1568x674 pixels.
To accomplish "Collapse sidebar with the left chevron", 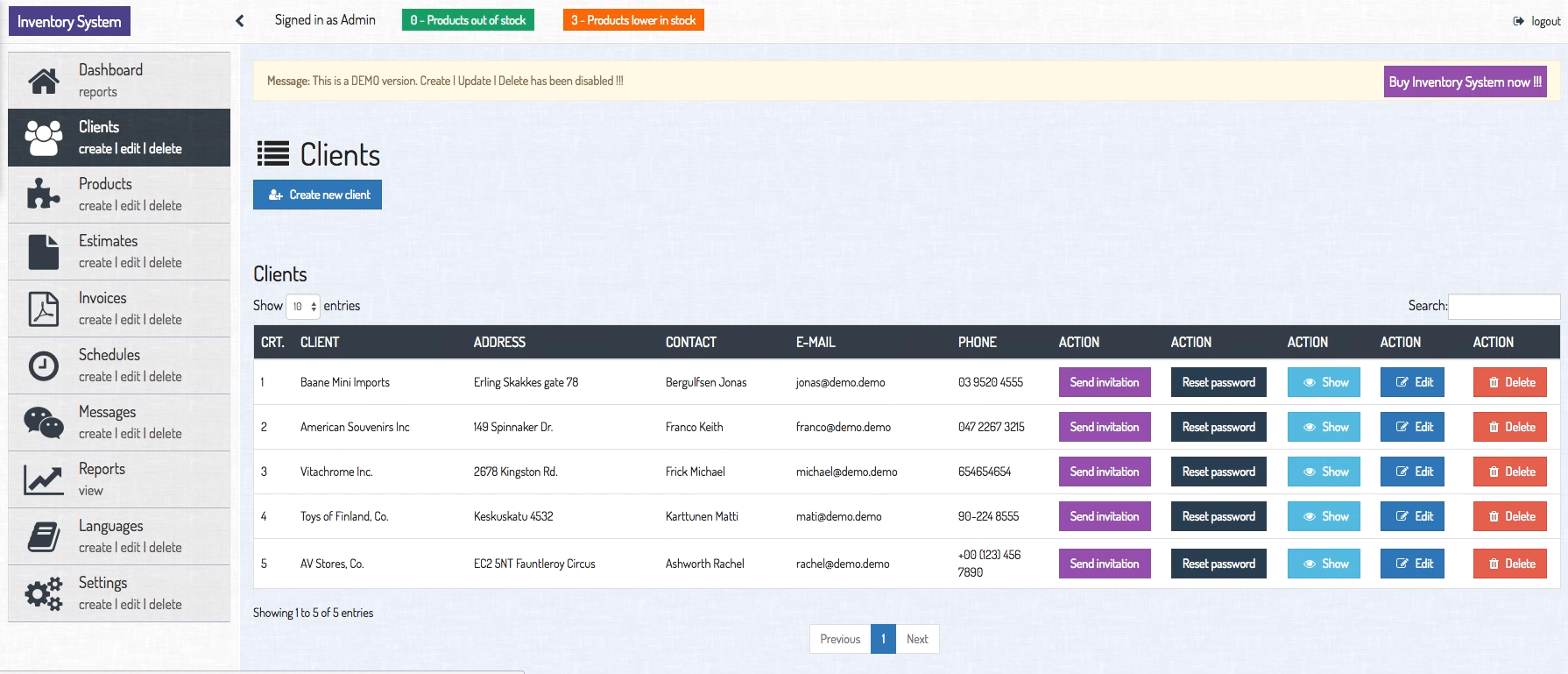I will point(240,21).
